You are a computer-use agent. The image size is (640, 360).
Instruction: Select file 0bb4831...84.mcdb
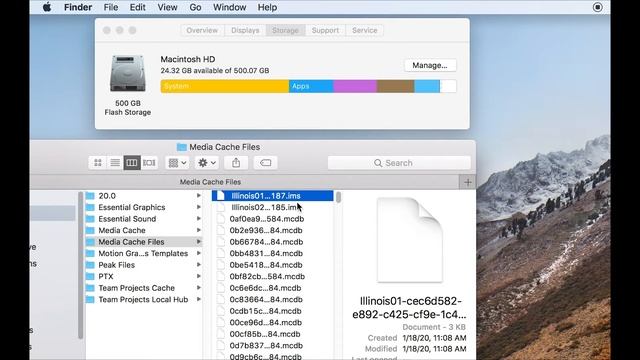[273, 253]
